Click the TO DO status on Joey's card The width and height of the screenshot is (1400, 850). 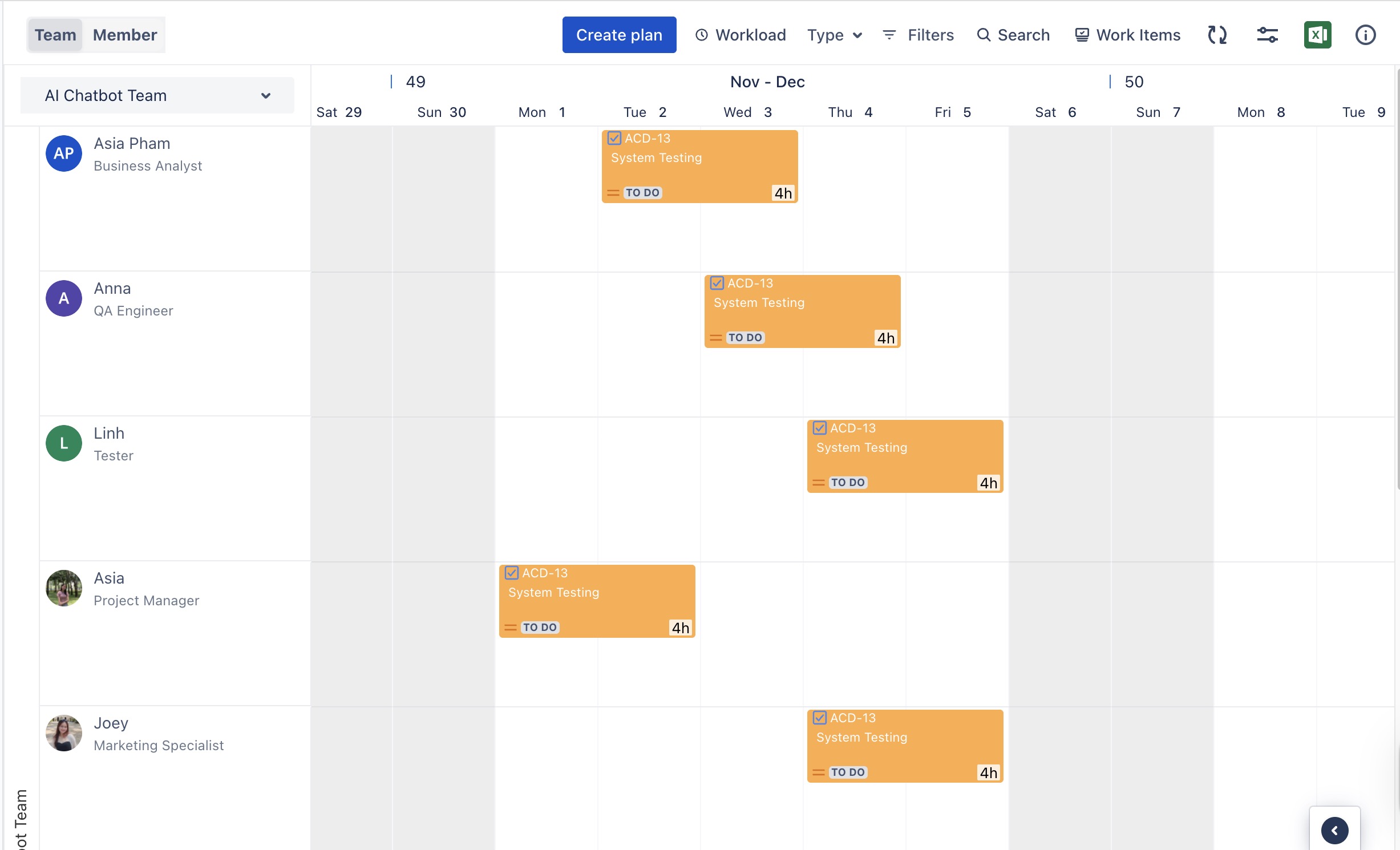(848, 772)
